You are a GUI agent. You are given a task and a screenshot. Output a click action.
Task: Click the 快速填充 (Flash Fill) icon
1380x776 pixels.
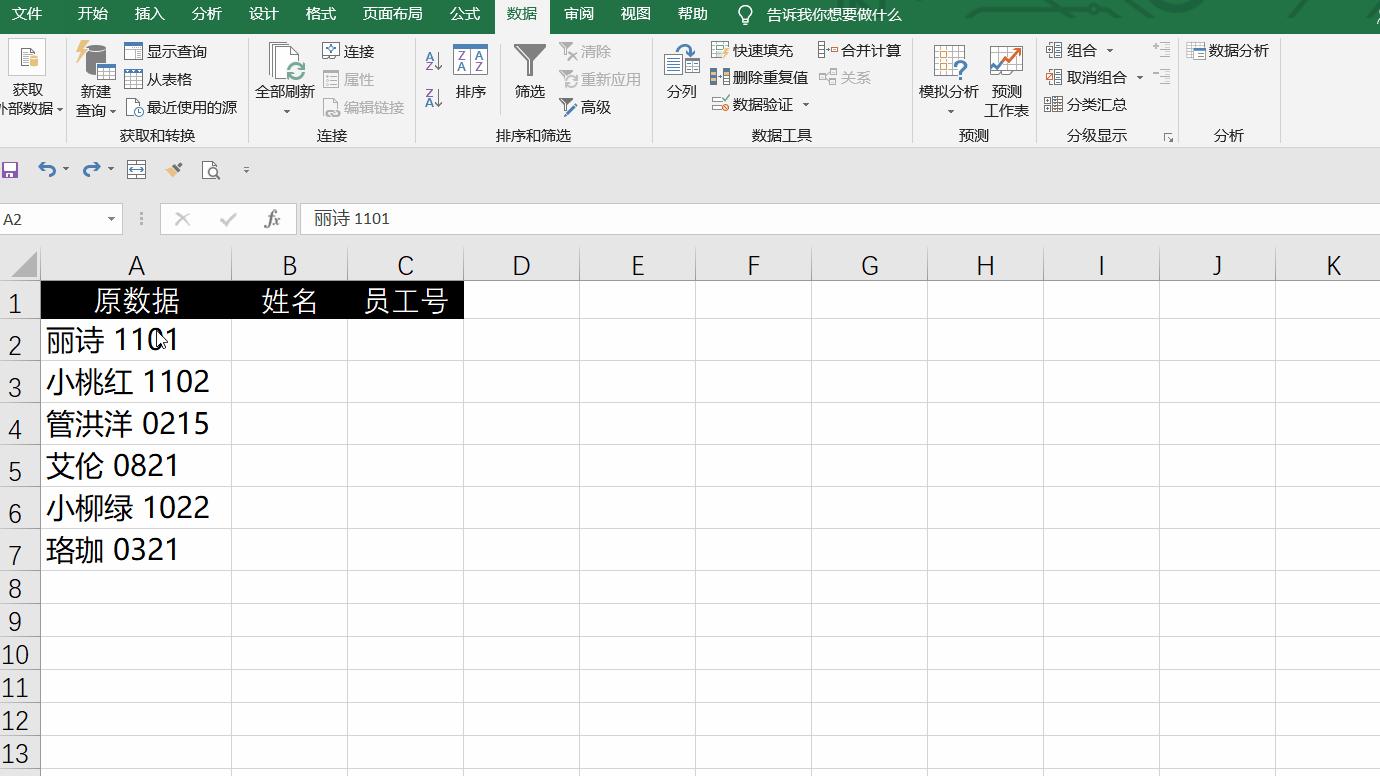click(757, 49)
